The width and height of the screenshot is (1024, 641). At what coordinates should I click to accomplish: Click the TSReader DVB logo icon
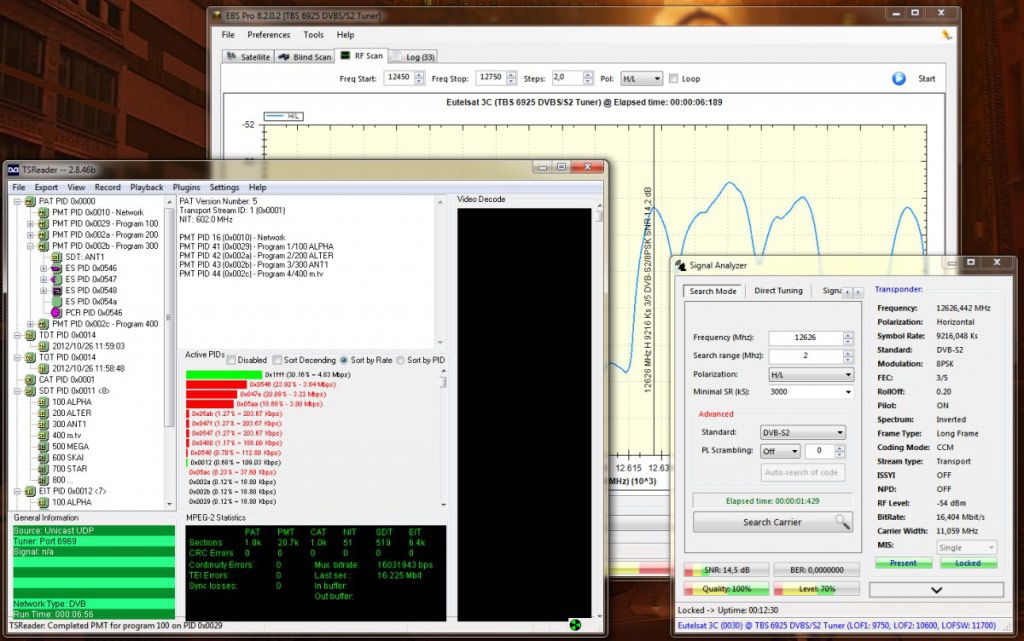(14, 169)
